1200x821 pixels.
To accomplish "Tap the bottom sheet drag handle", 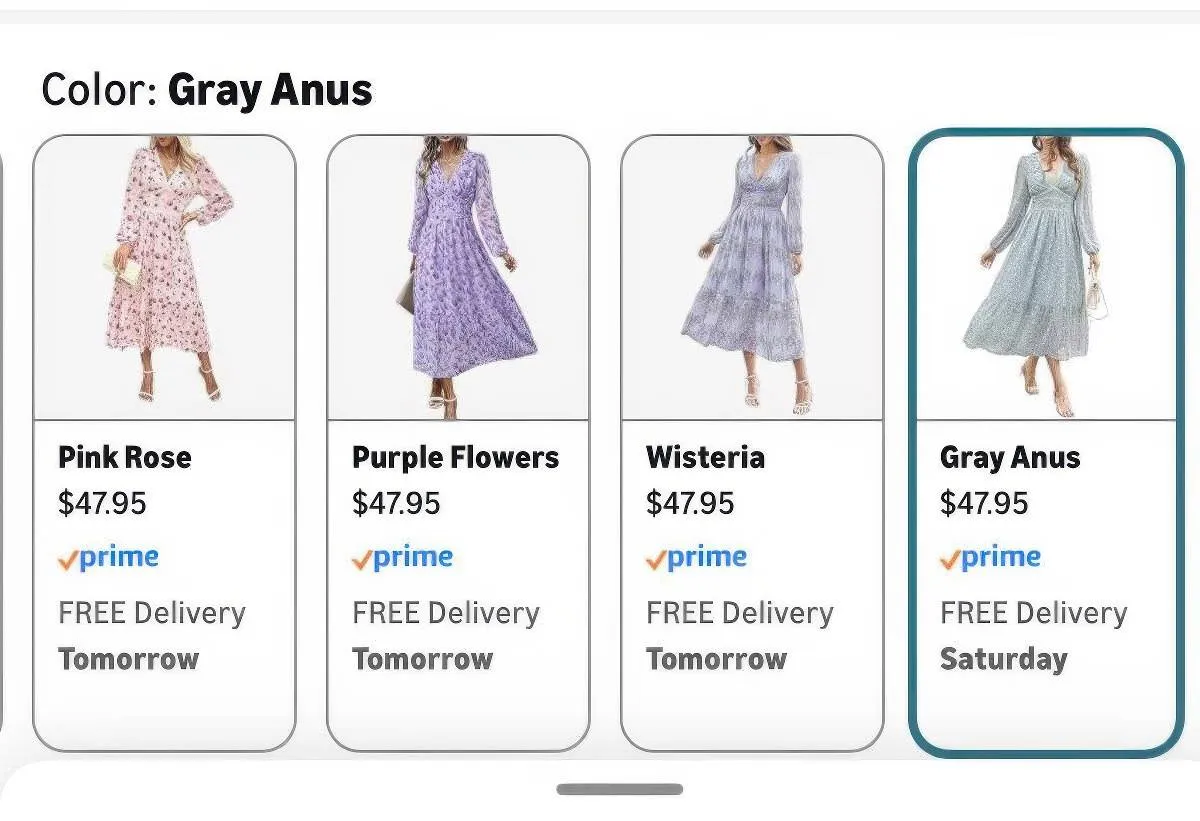I will pyautogui.click(x=619, y=790).
